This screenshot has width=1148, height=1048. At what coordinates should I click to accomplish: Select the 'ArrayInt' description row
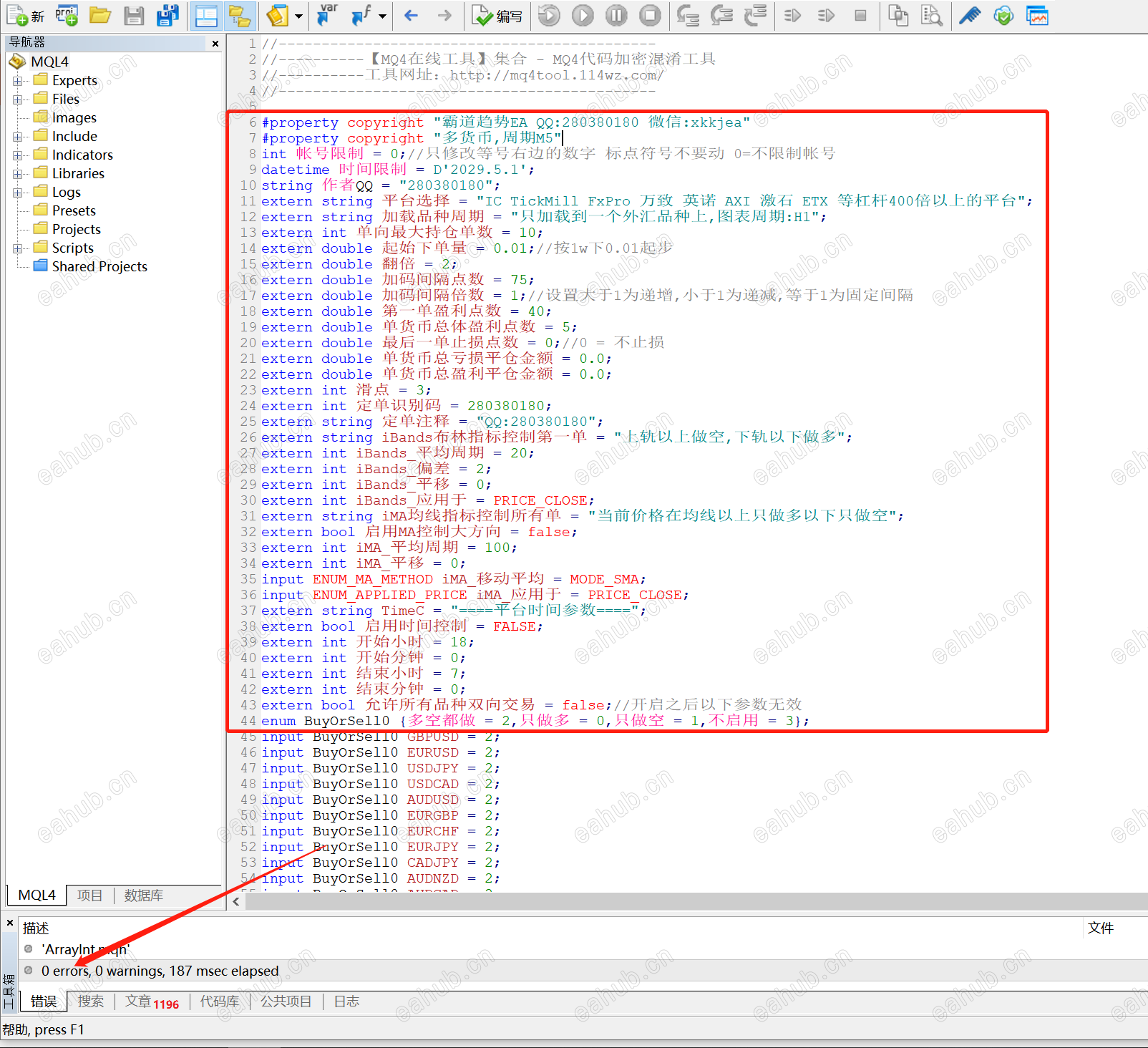point(583,949)
